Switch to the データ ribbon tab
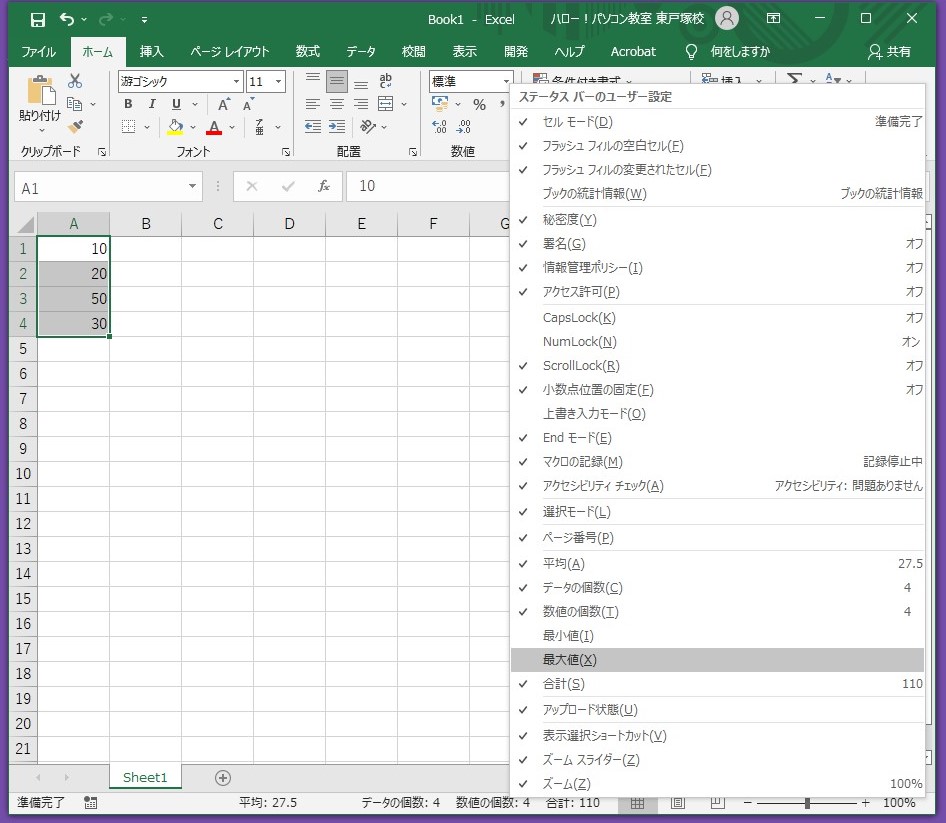946x823 pixels. (x=361, y=52)
